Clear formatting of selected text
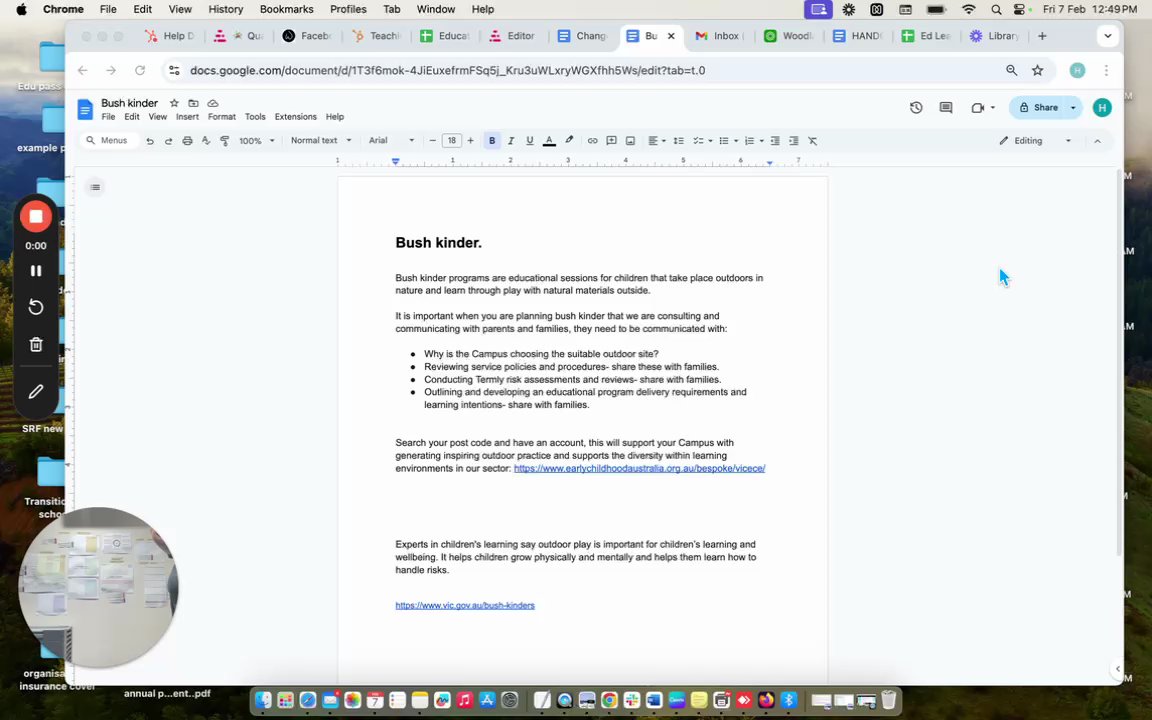 (813, 140)
